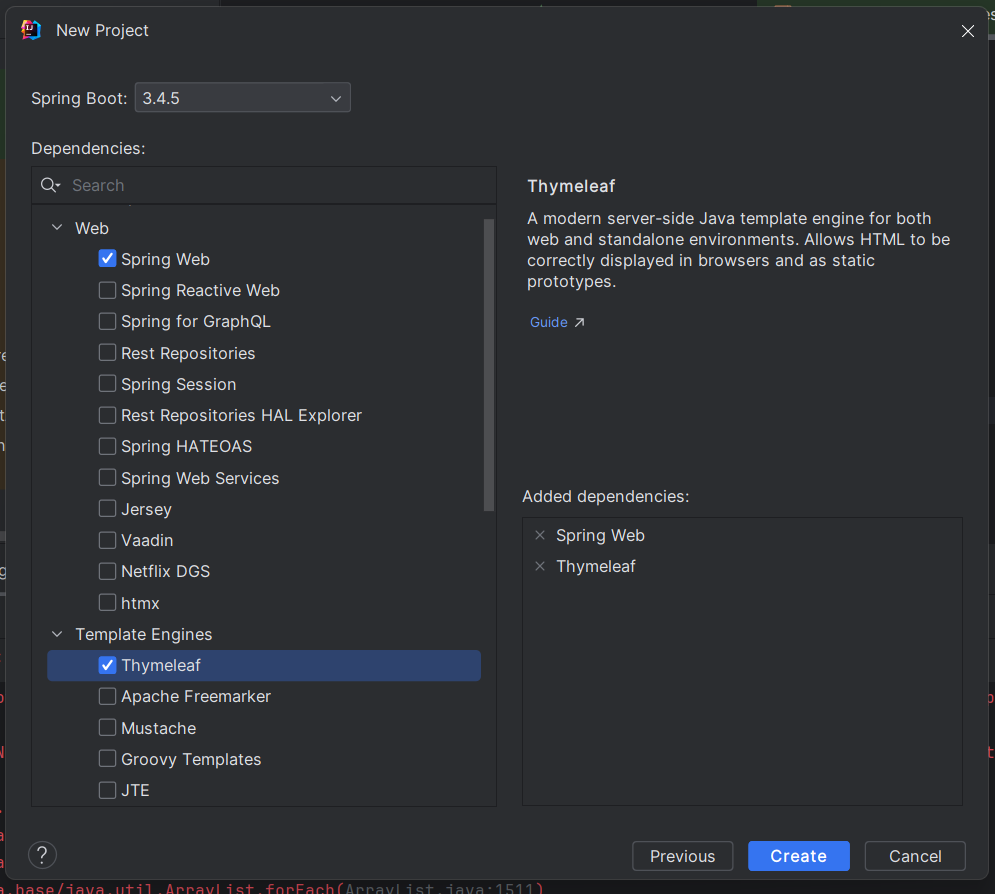
Task: Focus the dependencies Search field
Action: coord(264,185)
